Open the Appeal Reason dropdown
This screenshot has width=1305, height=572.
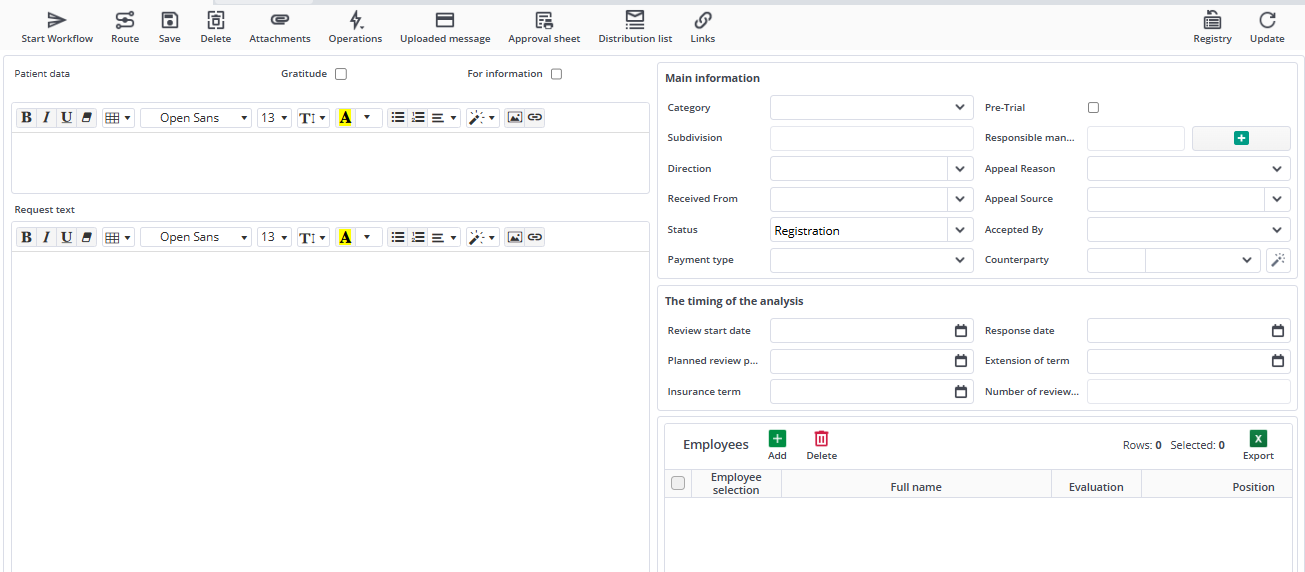coord(1189,169)
